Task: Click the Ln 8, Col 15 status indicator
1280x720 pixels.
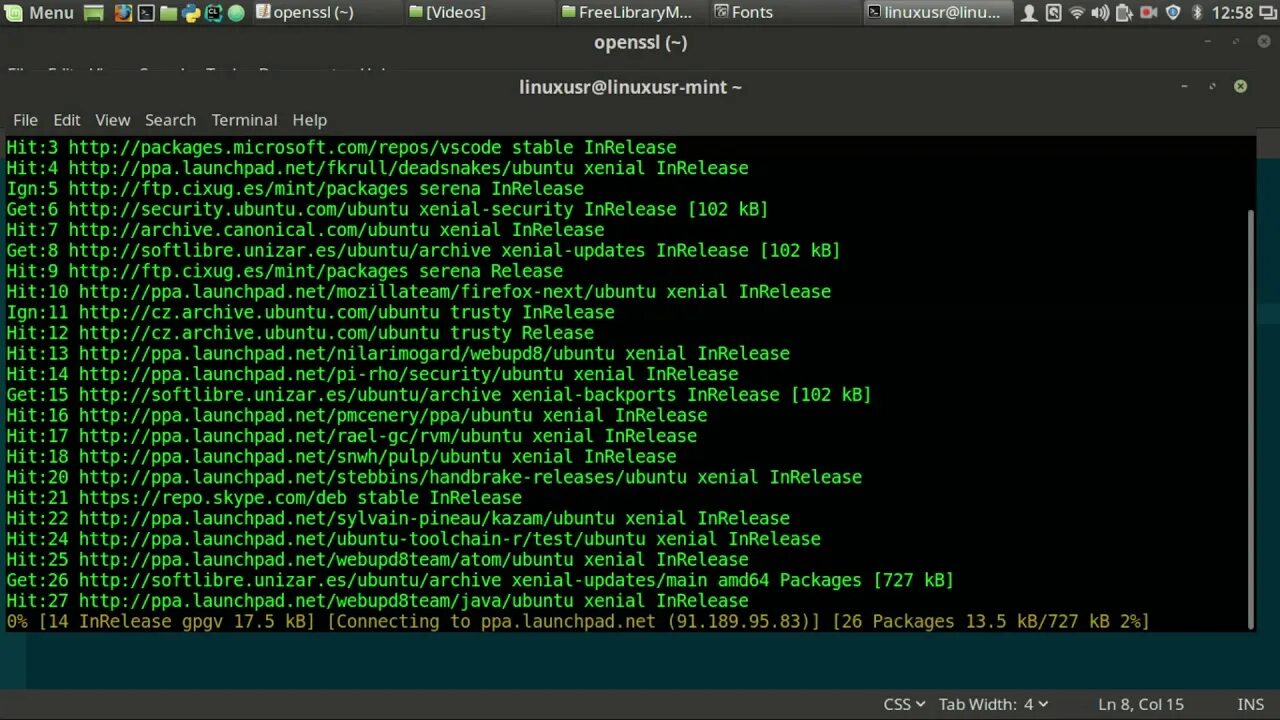Action: click(1141, 704)
